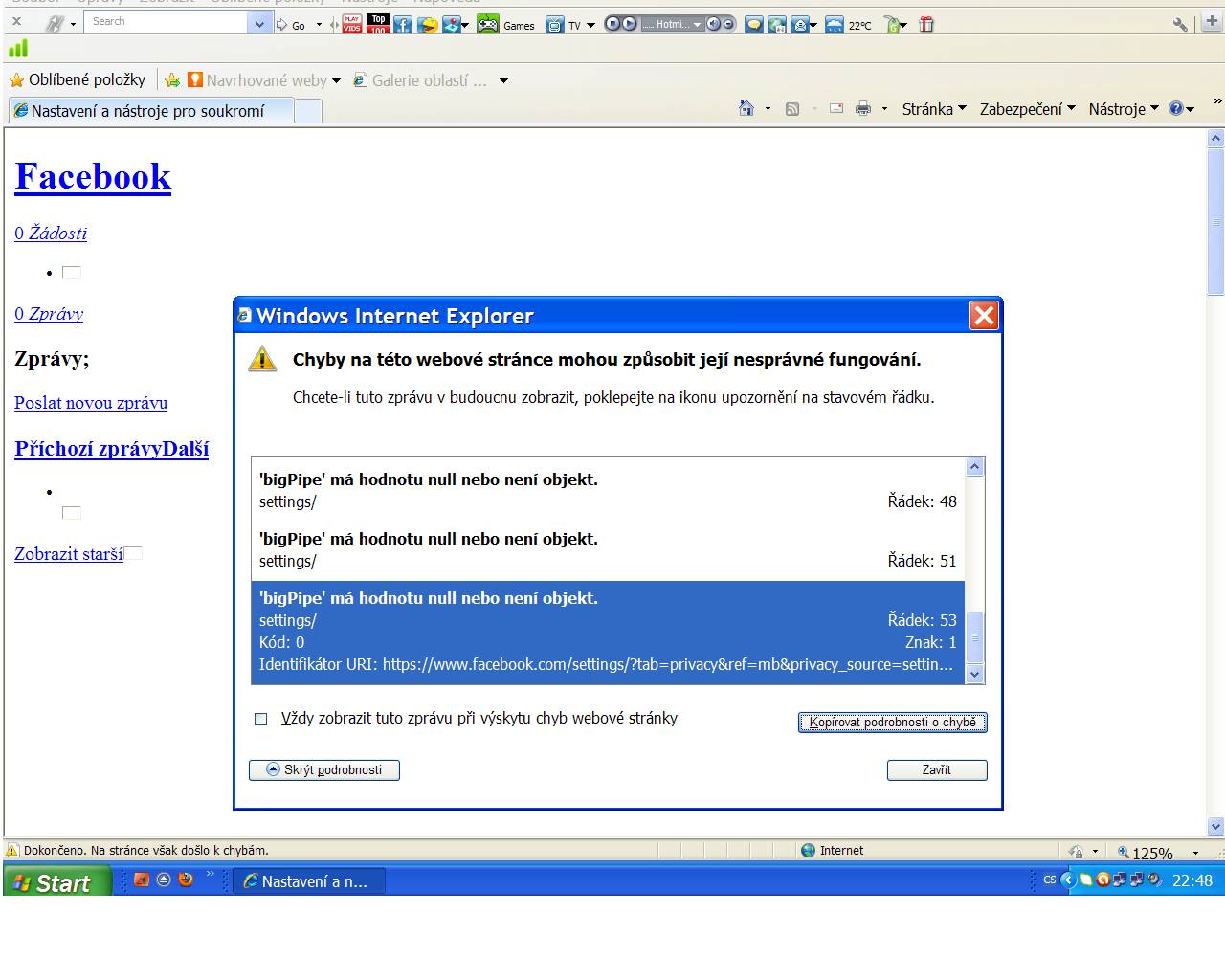Image resolution: width=1225 pixels, height=980 pixels.
Task: Click the Nastavení a n... taskbar button
Action: (x=309, y=881)
